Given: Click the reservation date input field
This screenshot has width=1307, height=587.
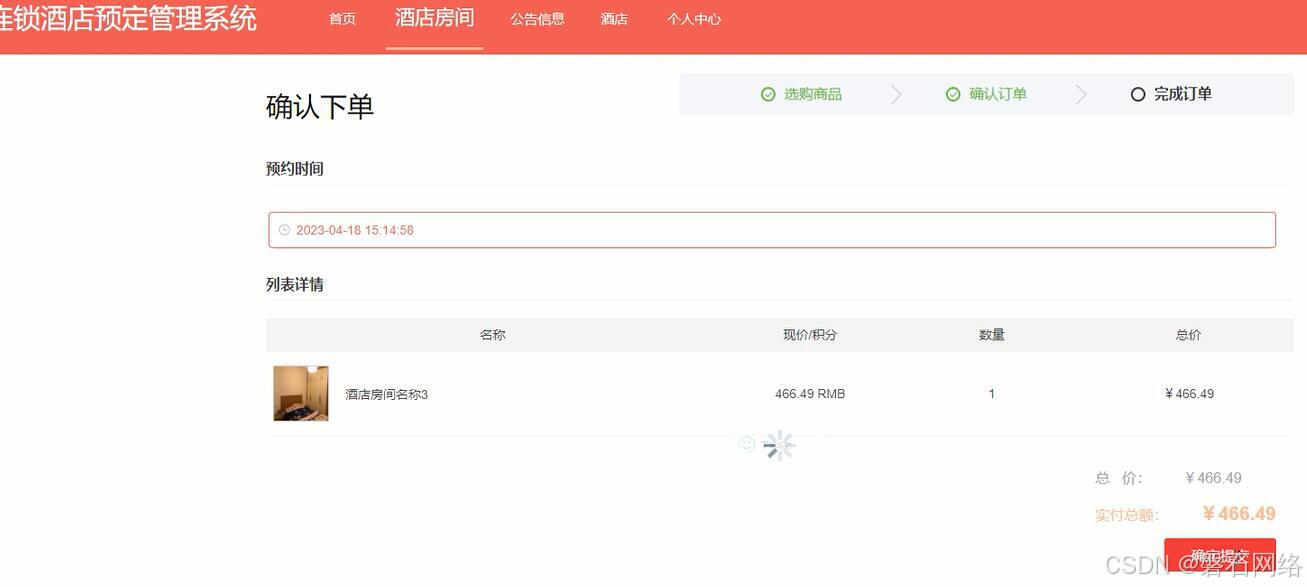Looking at the screenshot, I should (x=700, y=228).
